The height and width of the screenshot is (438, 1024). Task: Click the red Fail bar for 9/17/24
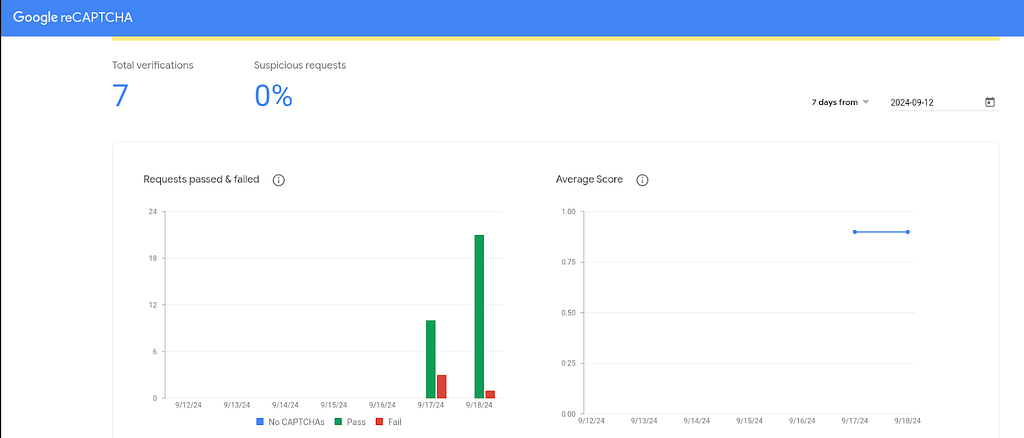pos(441,386)
